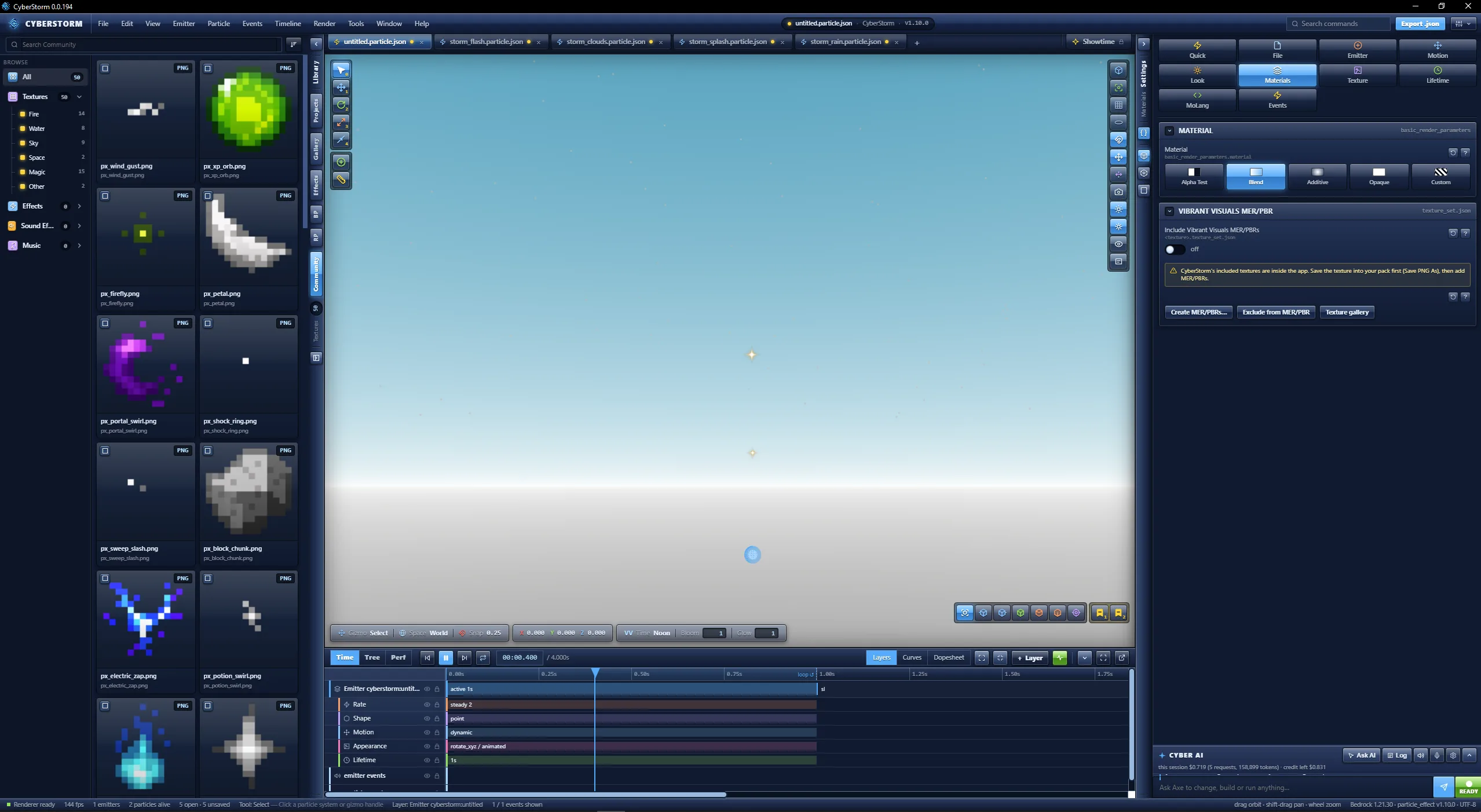
Task: Select the arrow Select tool in viewport toolbar
Action: click(x=341, y=70)
